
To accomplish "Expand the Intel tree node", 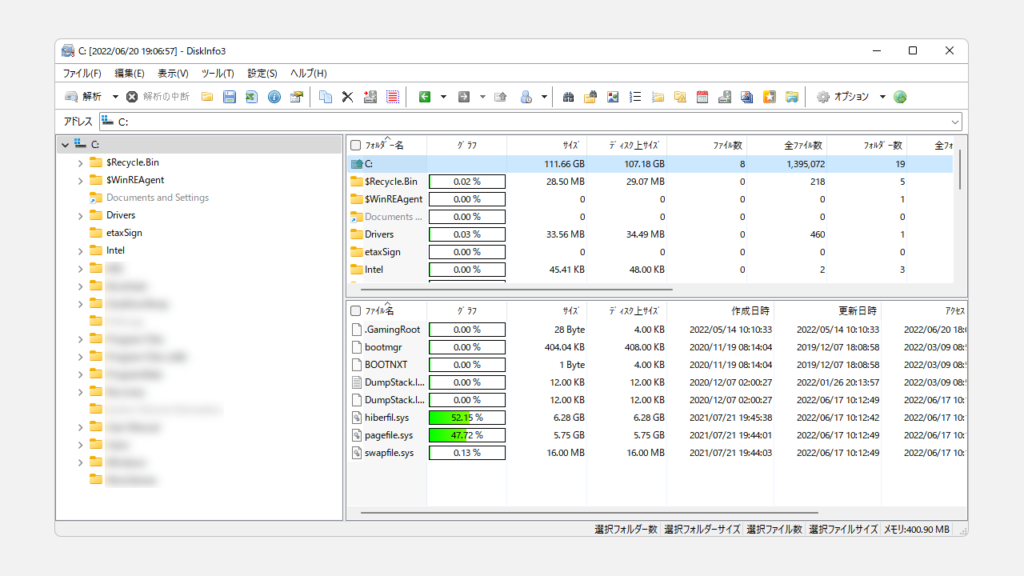I will coord(80,251).
